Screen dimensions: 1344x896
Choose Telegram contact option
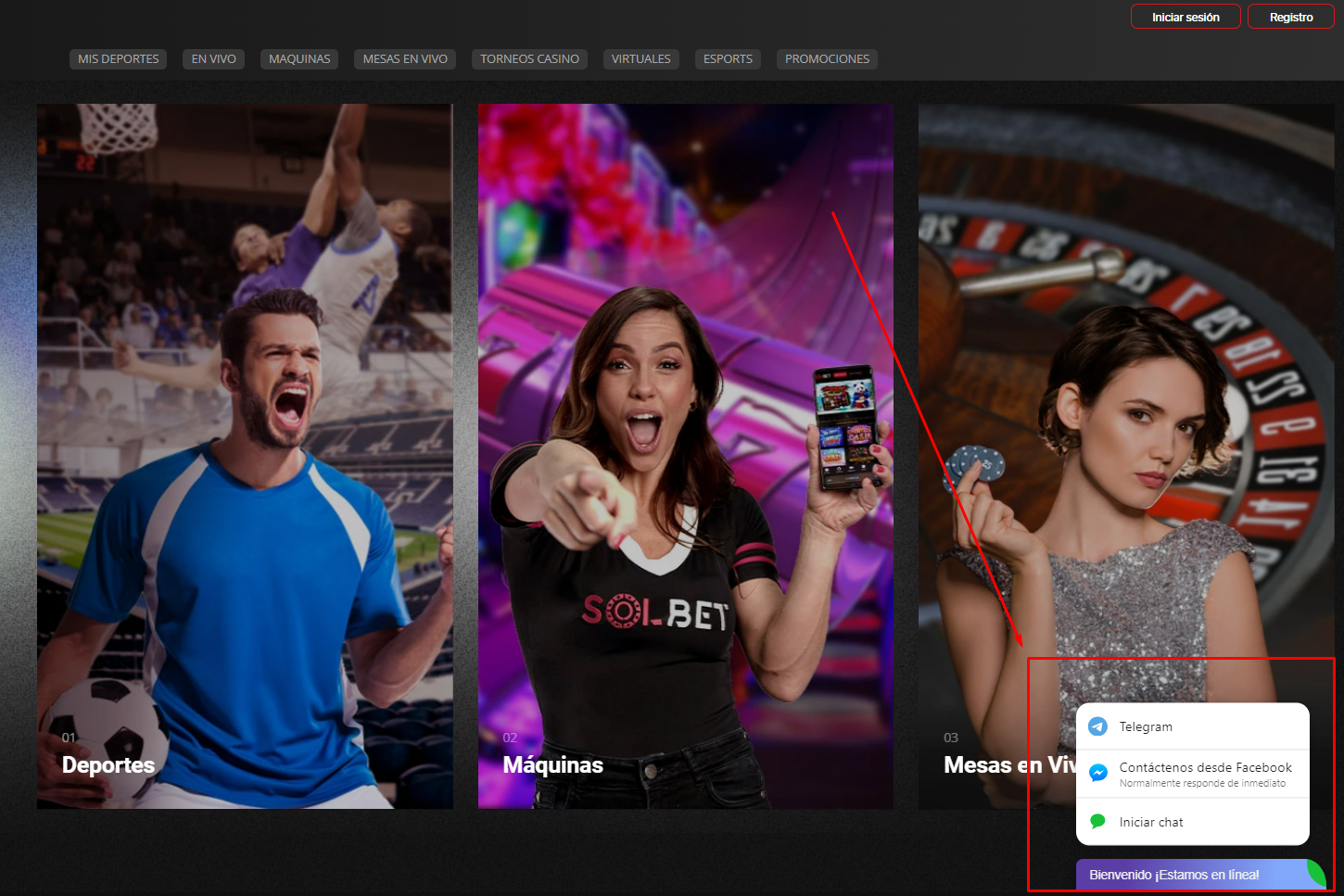[1193, 726]
